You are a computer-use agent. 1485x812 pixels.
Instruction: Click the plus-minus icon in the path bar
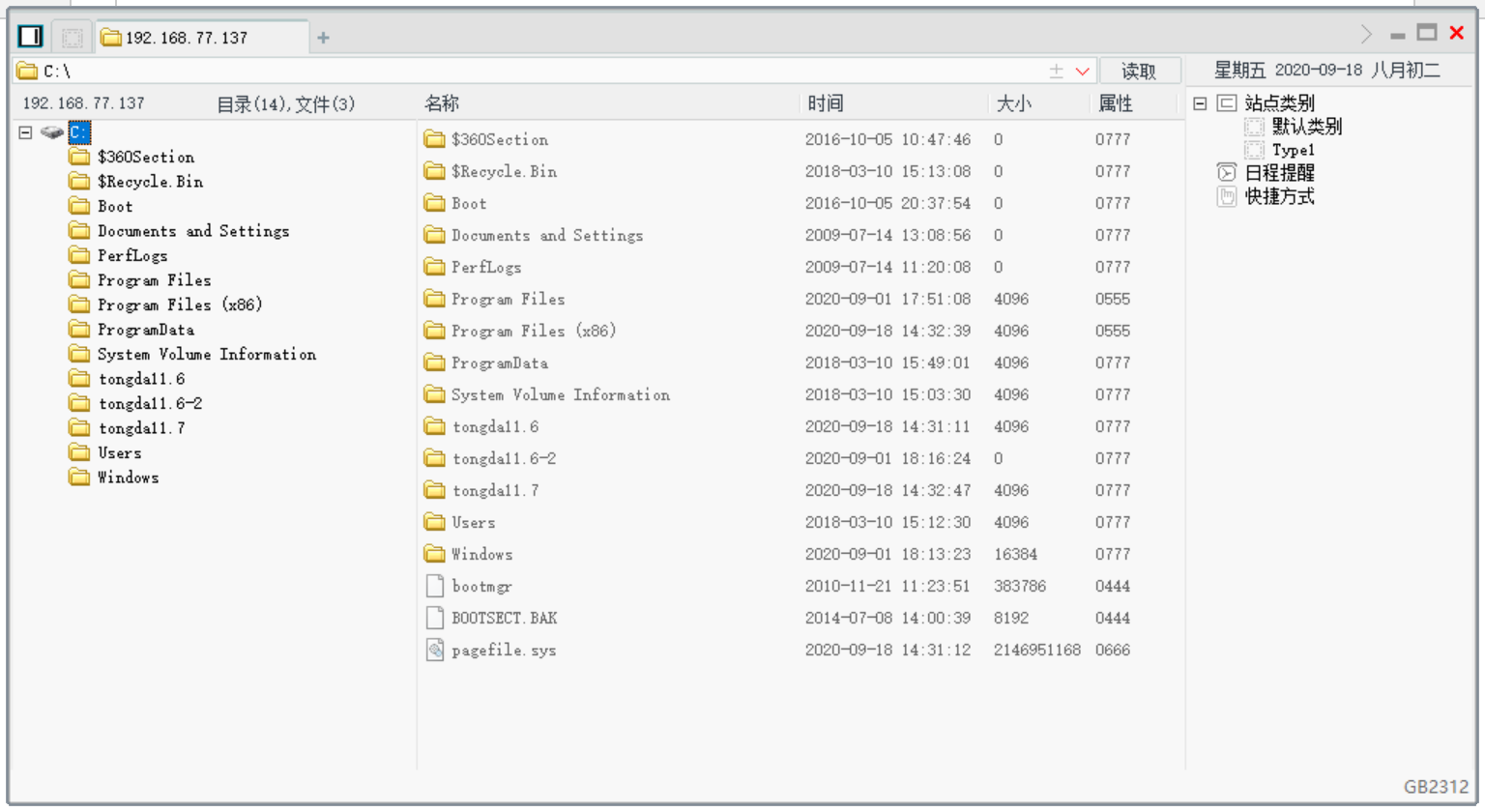(1056, 71)
